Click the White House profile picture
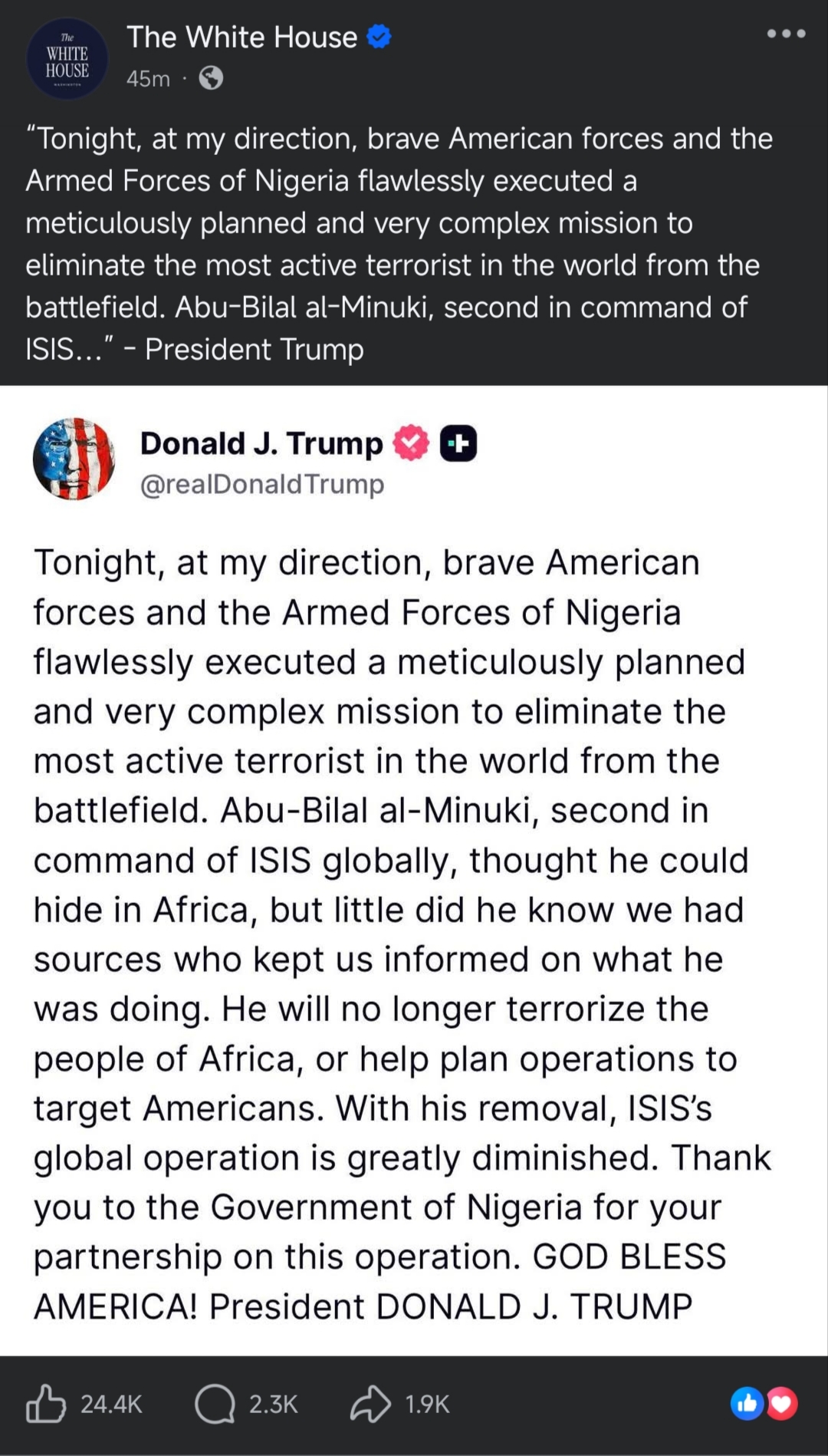This screenshot has height=1456, width=828. point(67,59)
